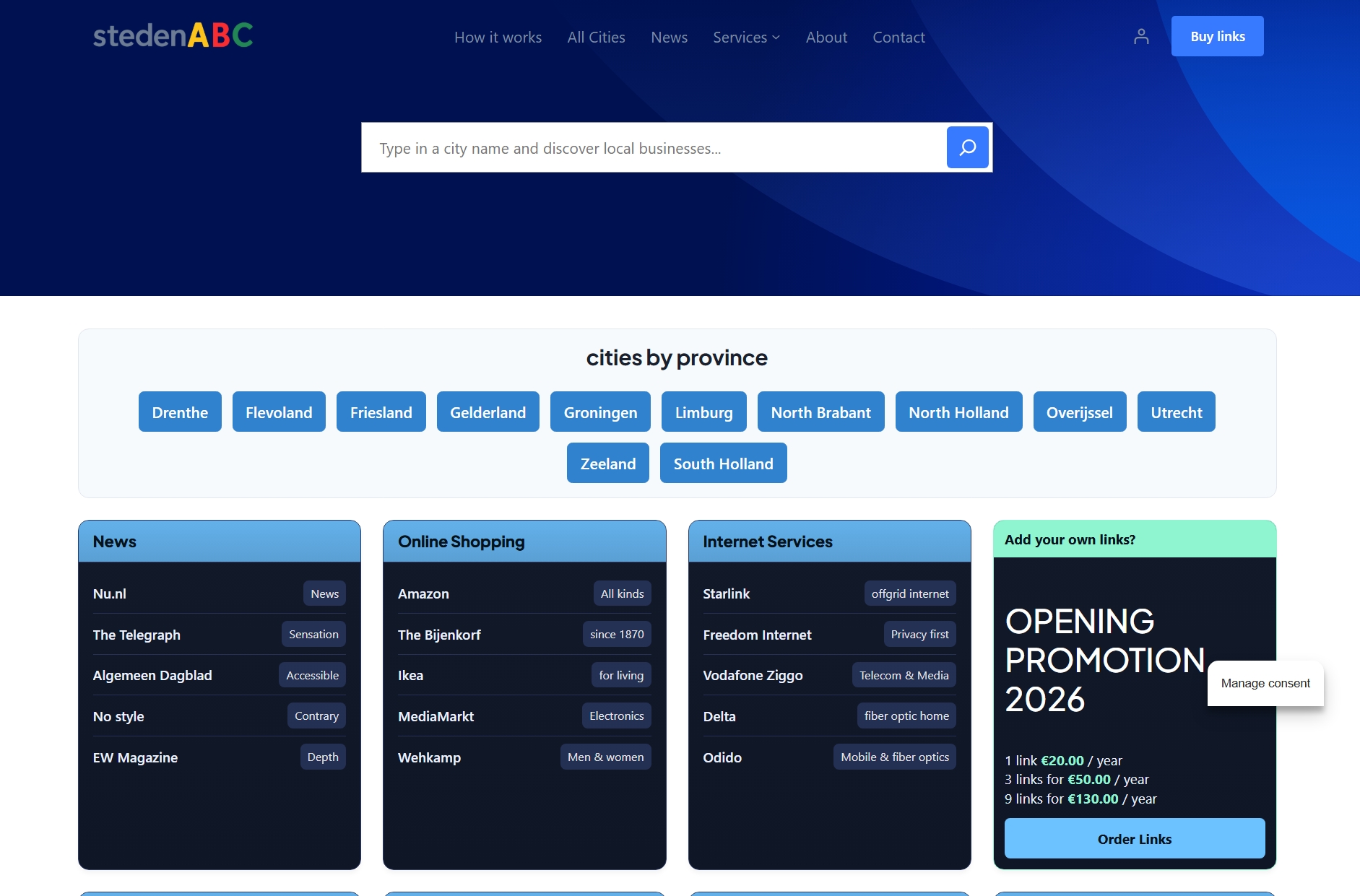Click the Buy links button

tap(1218, 36)
